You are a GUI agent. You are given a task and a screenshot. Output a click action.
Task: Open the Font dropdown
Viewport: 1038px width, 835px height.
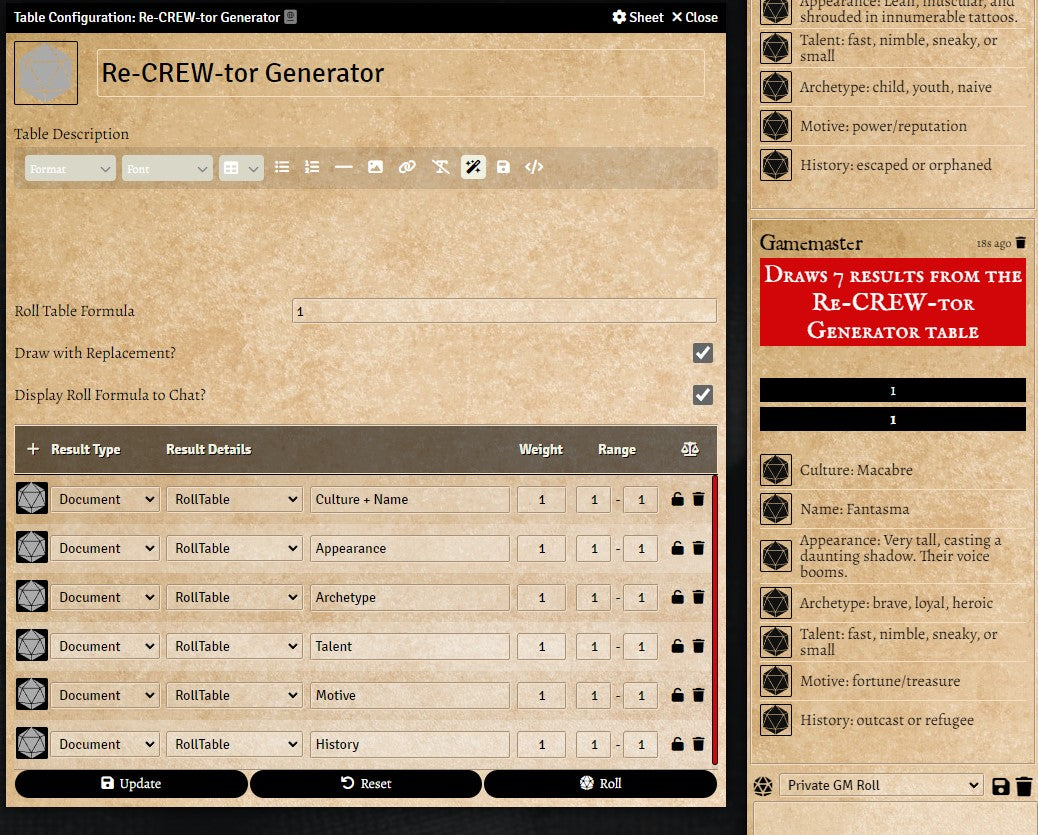coord(167,169)
